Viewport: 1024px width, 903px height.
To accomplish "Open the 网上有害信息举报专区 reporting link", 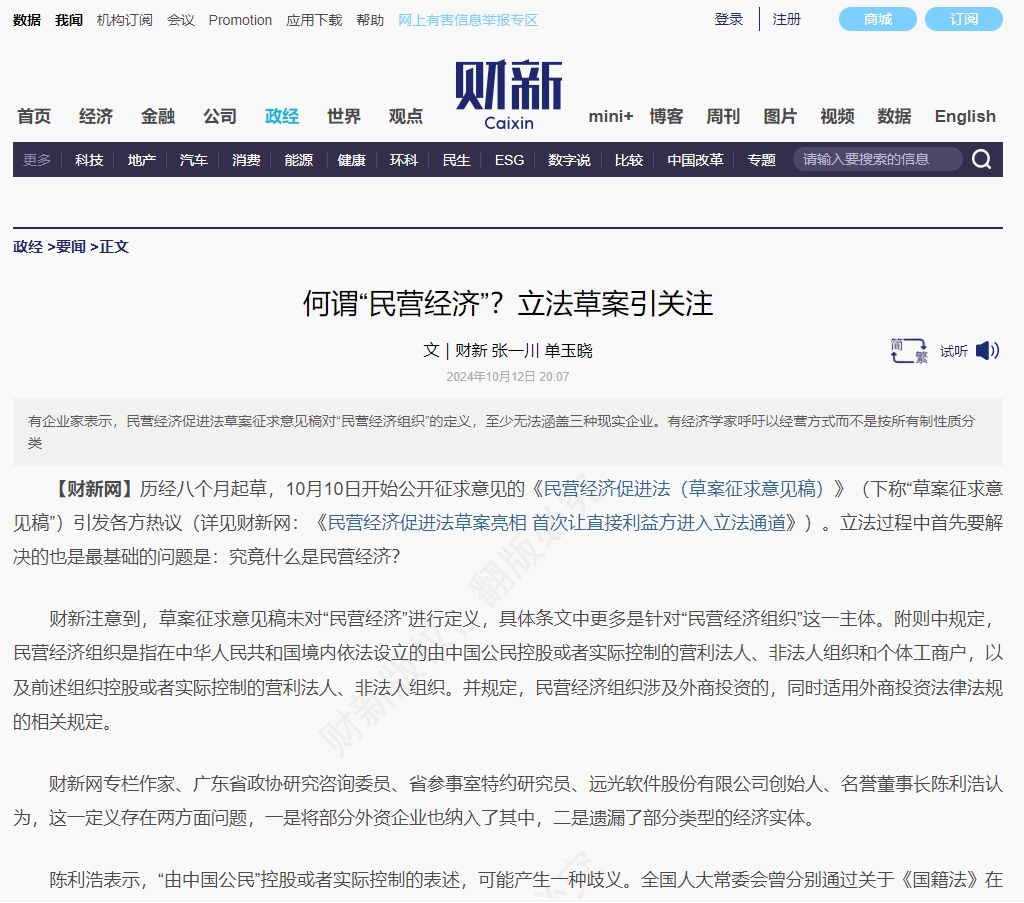I will tap(470, 19).
